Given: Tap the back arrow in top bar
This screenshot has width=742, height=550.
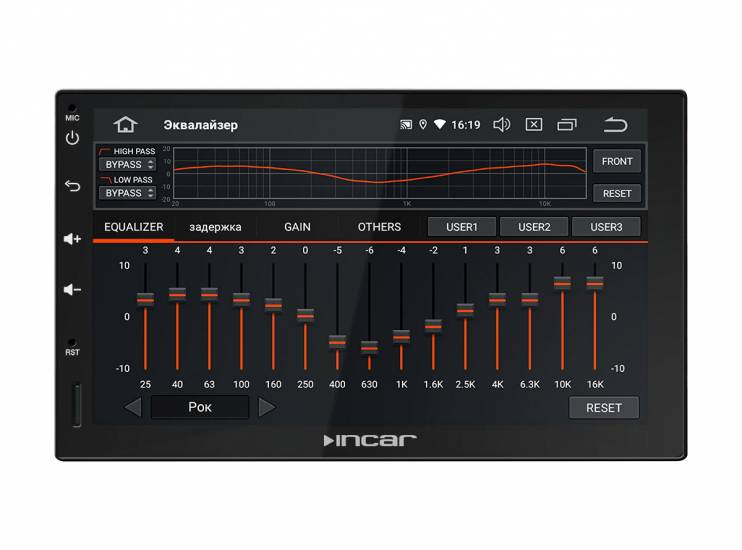Looking at the screenshot, I should pos(616,125).
